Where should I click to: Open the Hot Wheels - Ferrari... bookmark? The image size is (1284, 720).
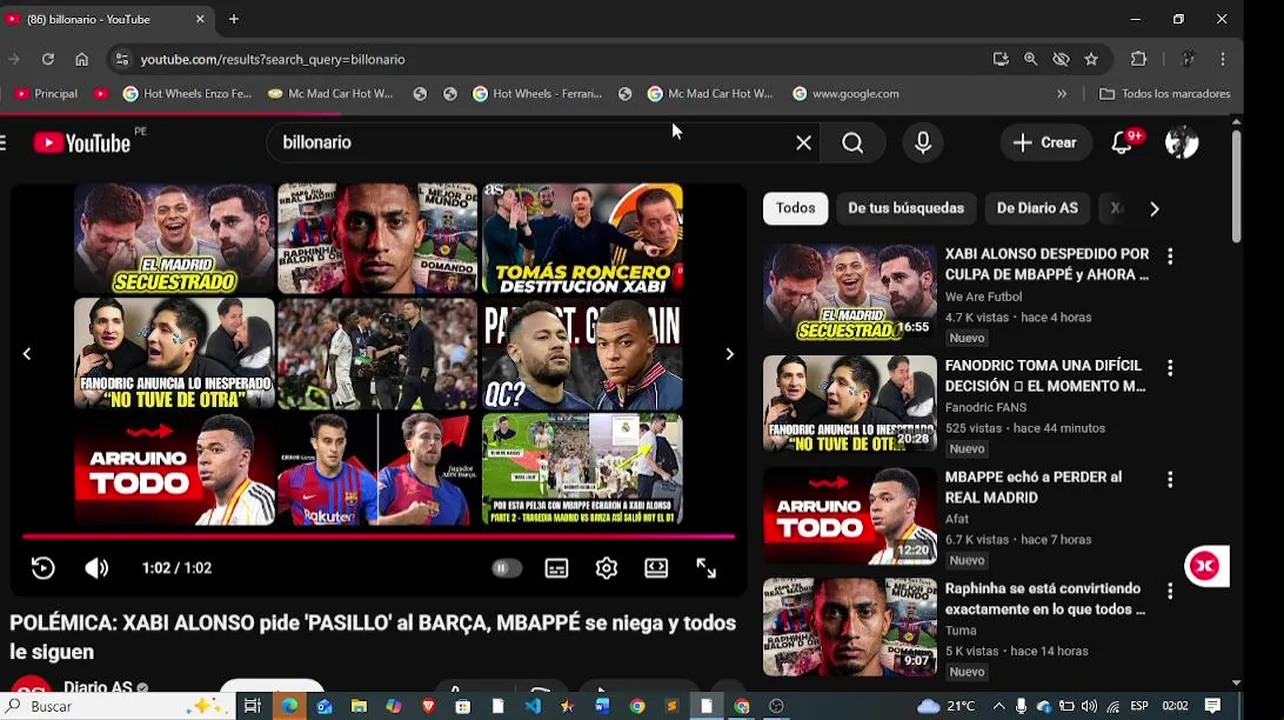[537, 94]
